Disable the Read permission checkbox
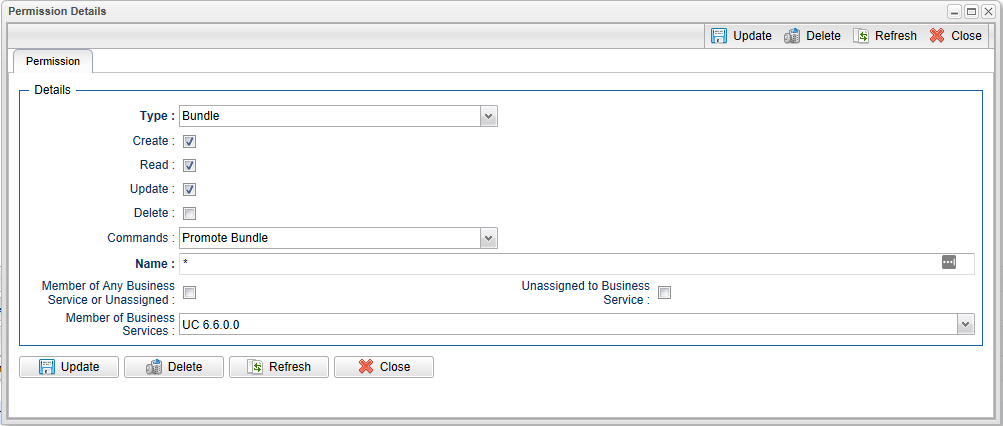1003x426 pixels. click(x=189, y=165)
